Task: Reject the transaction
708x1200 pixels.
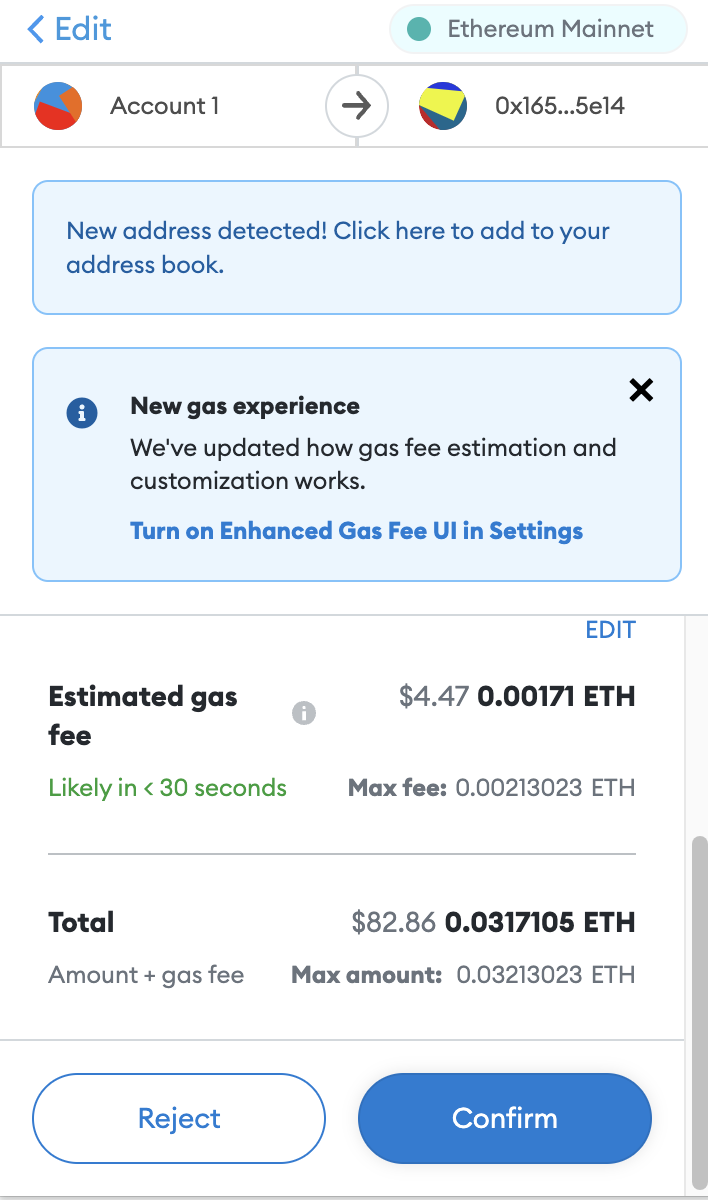Action: point(179,1118)
